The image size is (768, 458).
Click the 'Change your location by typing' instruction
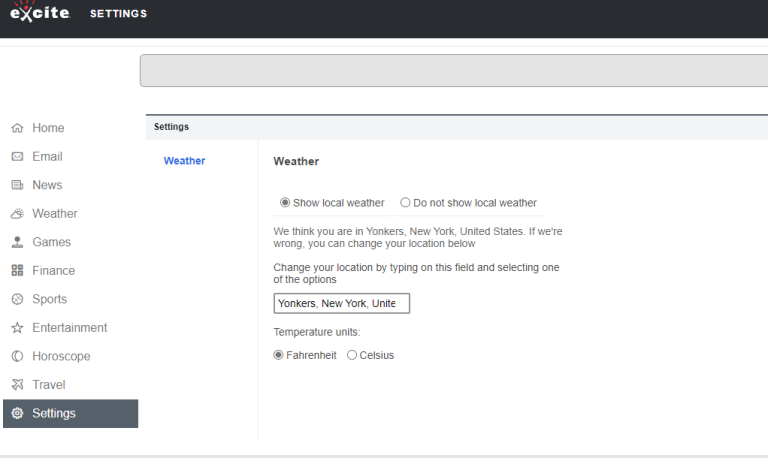click(x=416, y=273)
